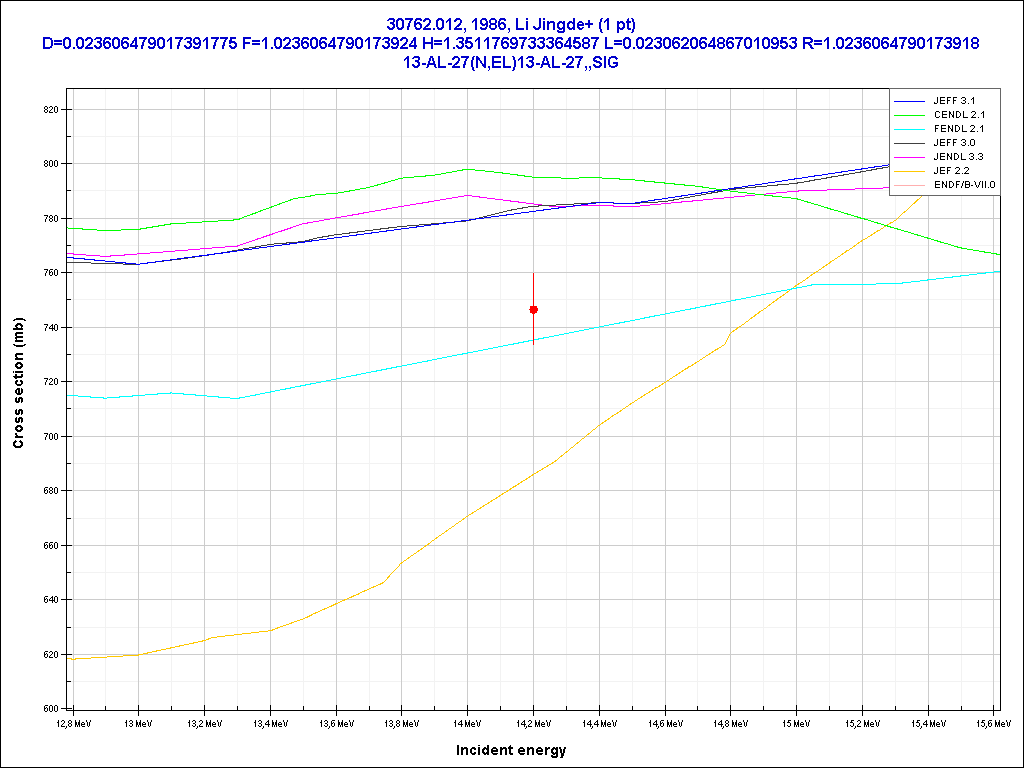Click the red experimental data point

click(x=533, y=310)
